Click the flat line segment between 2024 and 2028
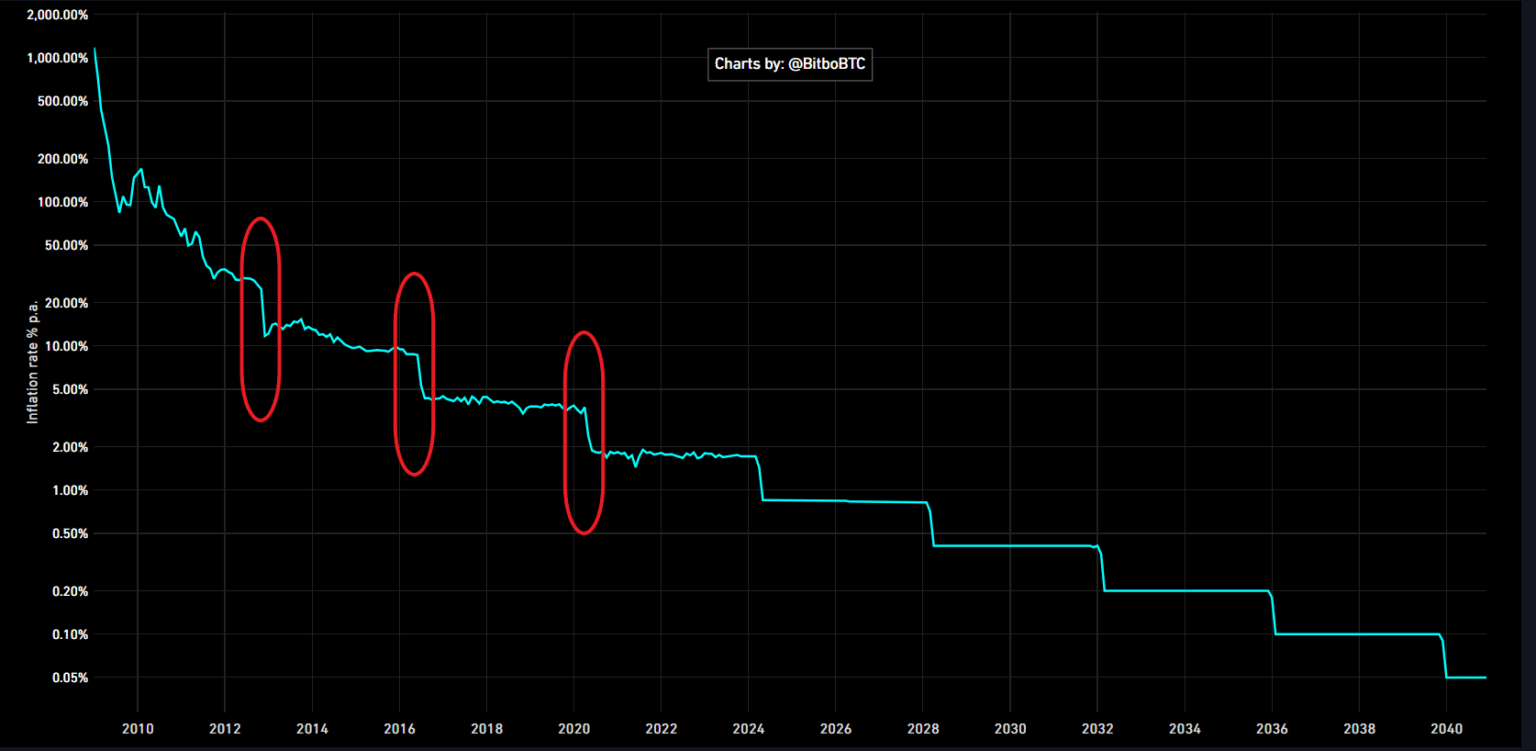The width and height of the screenshot is (1536, 751). tap(840, 500)
